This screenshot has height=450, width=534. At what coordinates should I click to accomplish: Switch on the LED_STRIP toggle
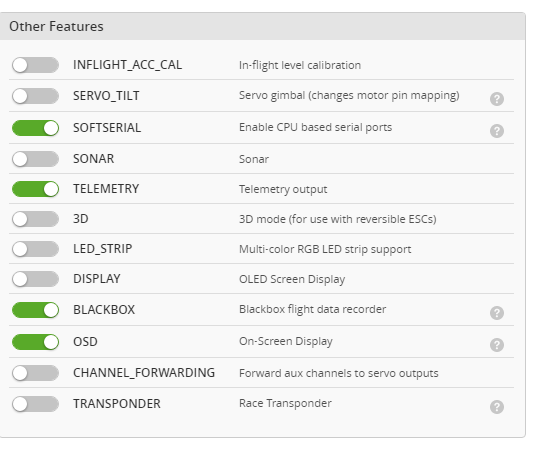(35, 249)
